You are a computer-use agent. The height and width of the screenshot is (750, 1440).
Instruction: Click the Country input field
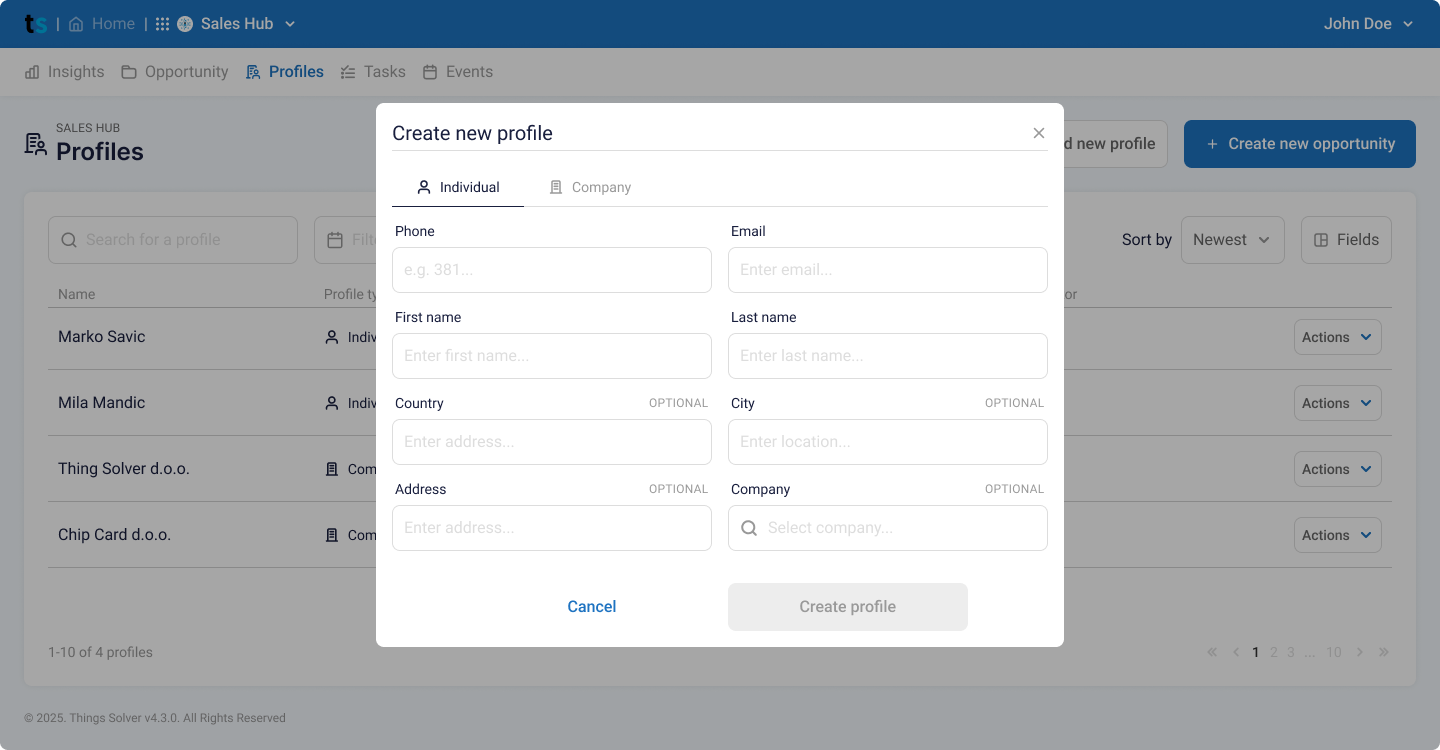[x=552, y=442]
